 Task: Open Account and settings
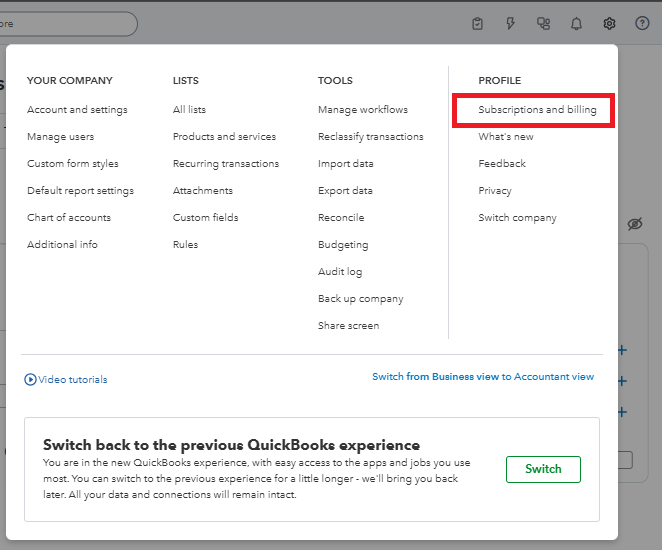pyautogui.click(x=77, y=110)
